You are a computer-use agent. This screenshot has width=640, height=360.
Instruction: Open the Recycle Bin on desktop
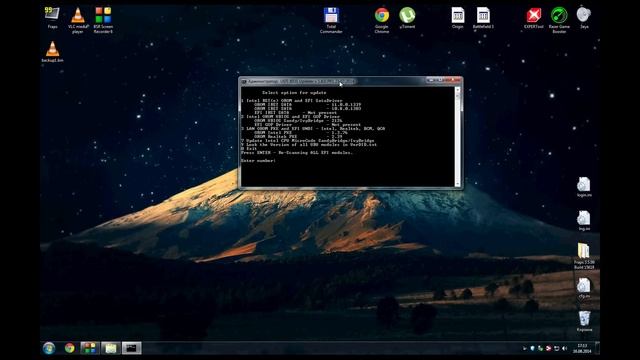point(584,321)
